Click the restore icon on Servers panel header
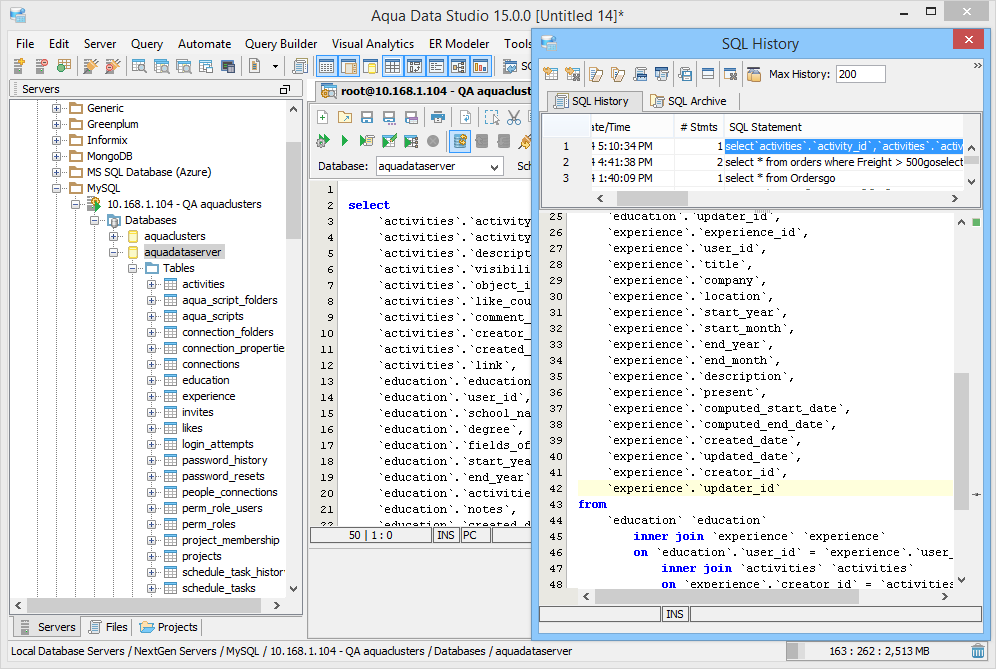 point(285,90)
